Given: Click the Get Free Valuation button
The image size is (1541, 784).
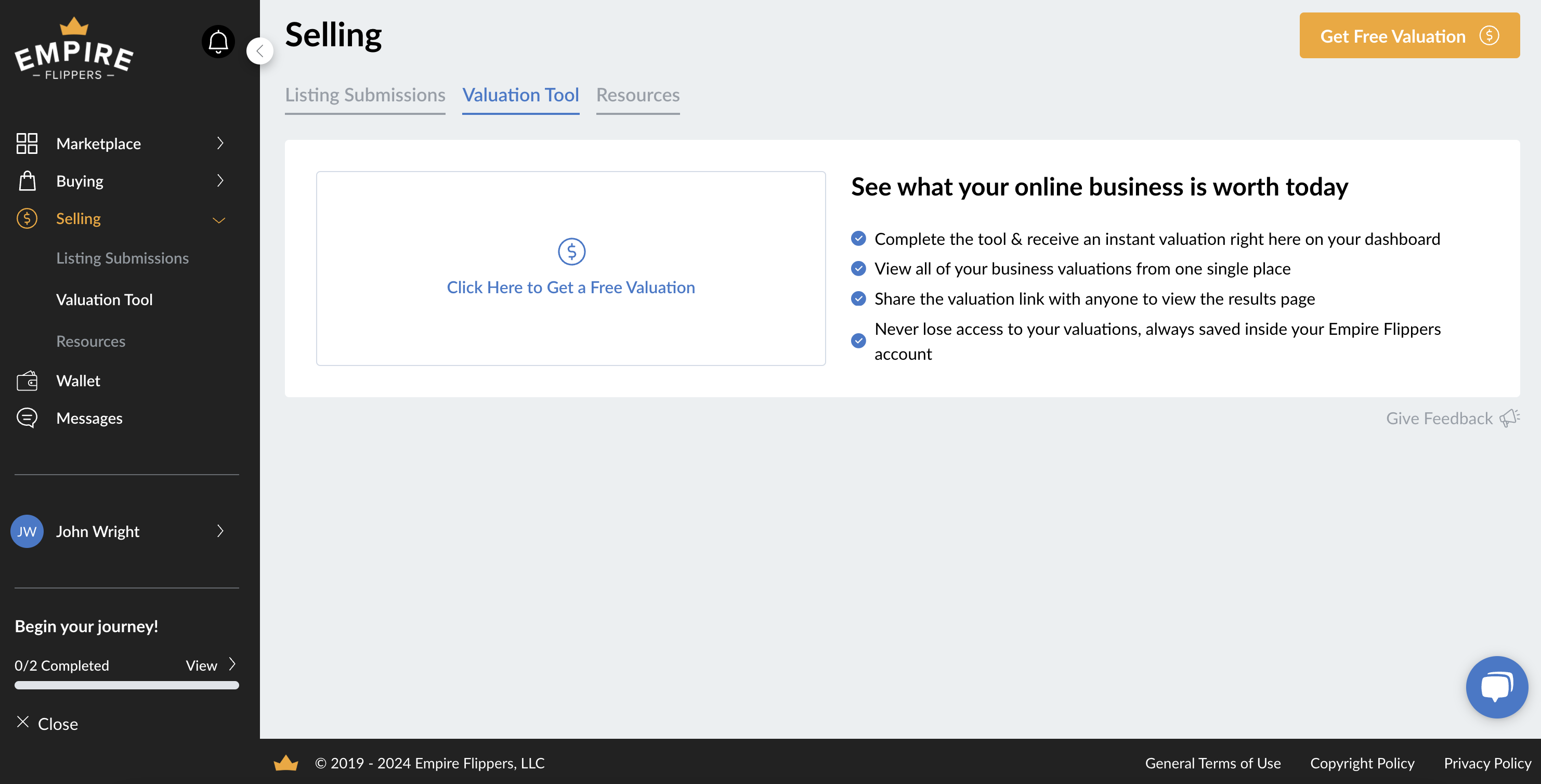Looking at the screenshot, I should pyautogui.click(x=1409, y=35).
